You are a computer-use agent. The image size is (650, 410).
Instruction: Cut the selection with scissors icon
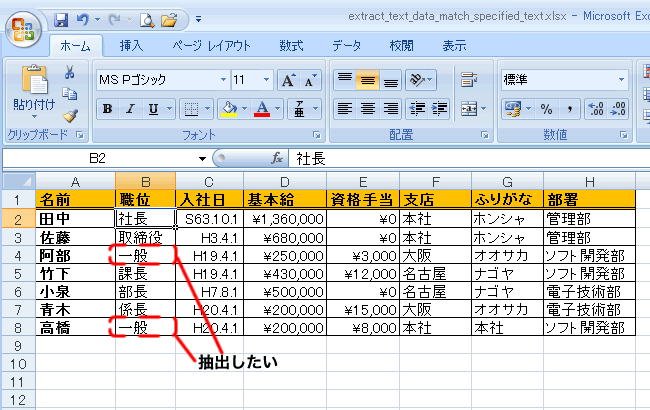[x=69, y=72]
